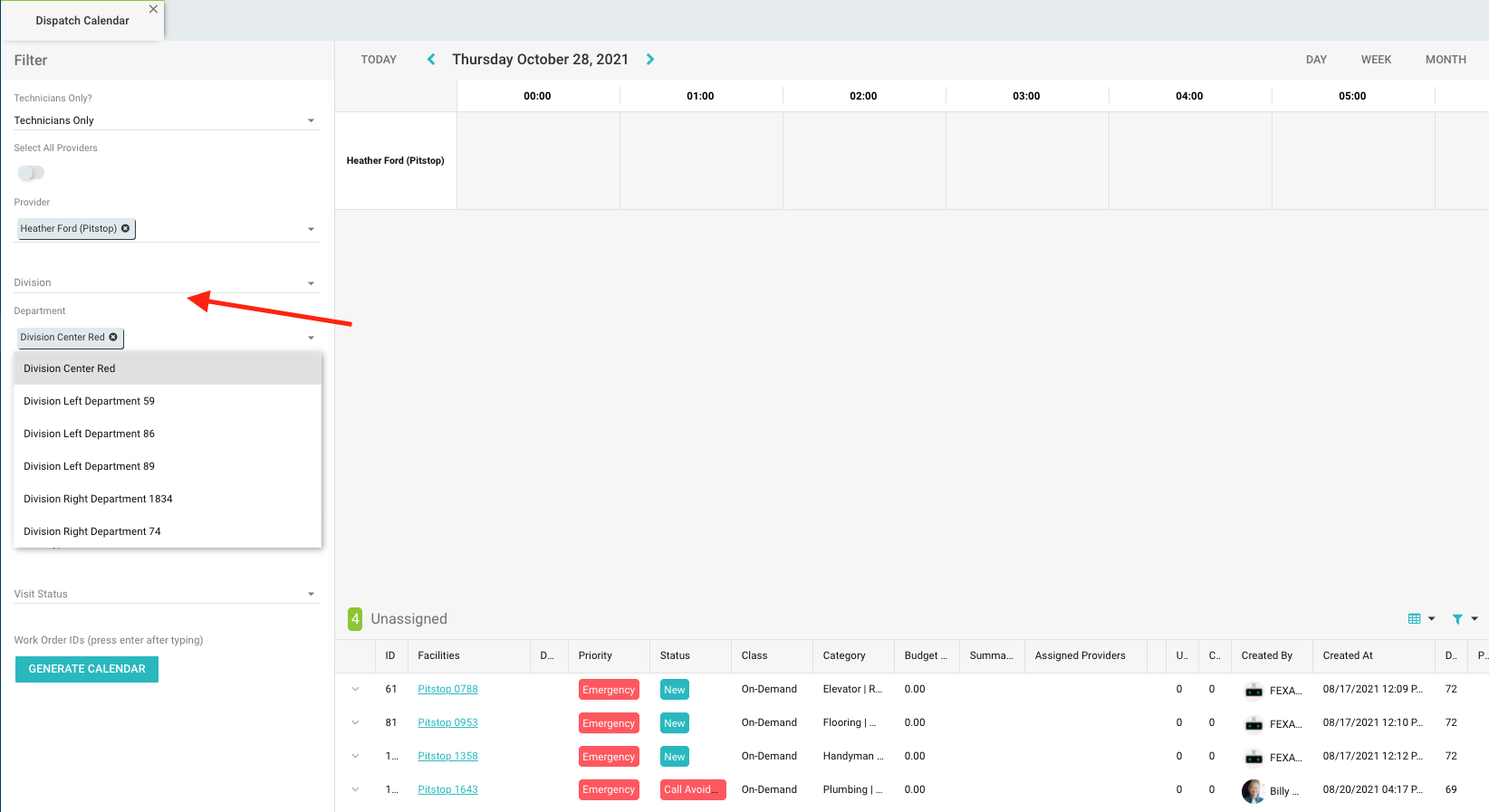
Task: Close the Dispatch Calendar tab
Action: [153, 9]
